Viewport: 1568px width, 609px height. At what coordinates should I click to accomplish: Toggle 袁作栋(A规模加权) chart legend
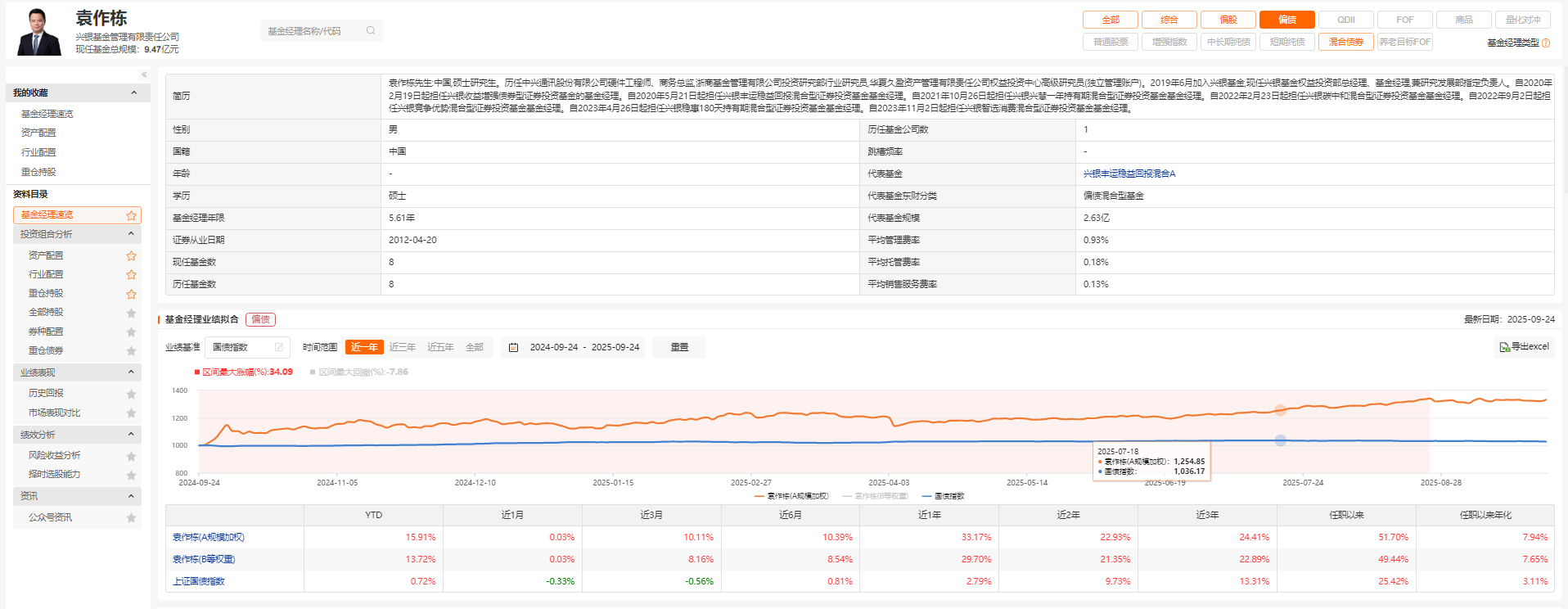(x=791, y=496)
